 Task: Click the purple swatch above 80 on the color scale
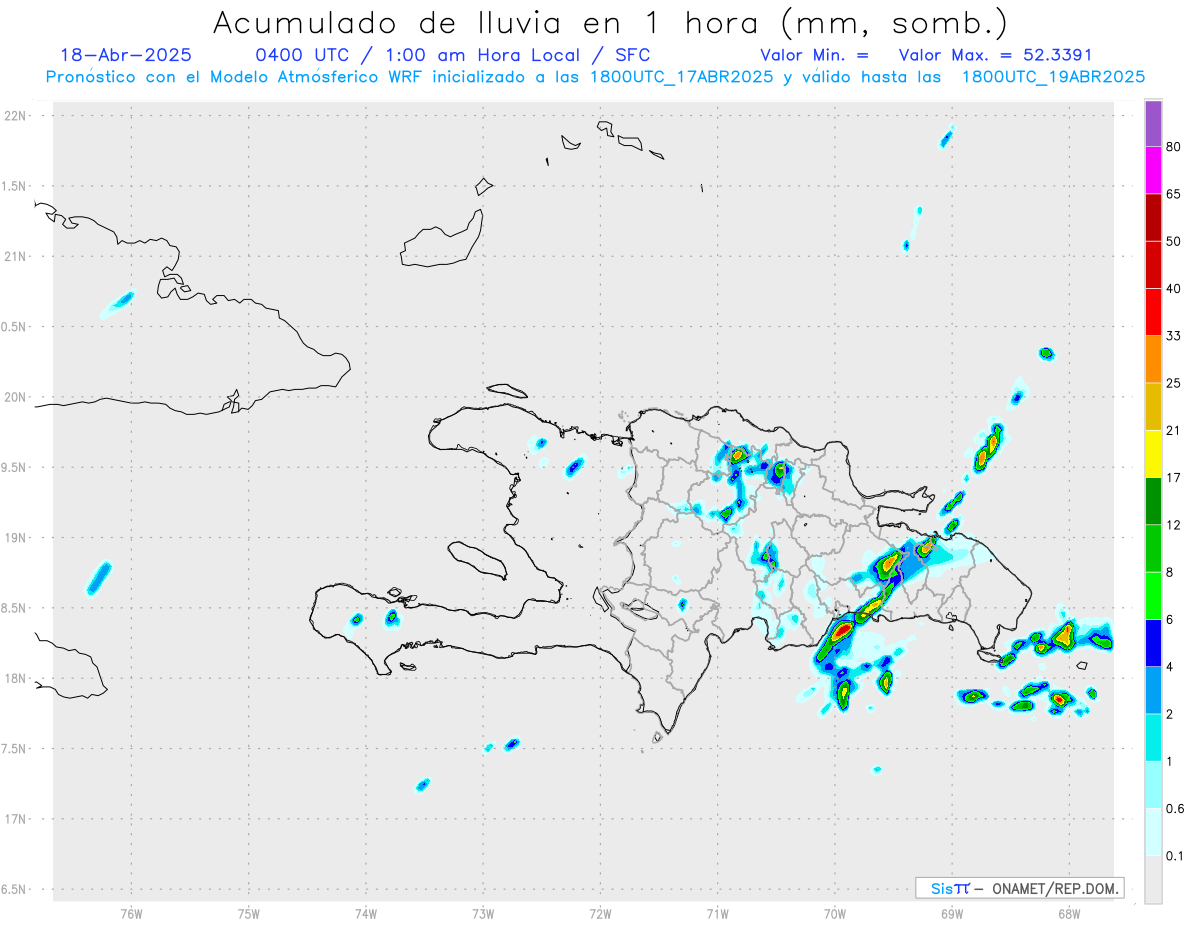1153,124
